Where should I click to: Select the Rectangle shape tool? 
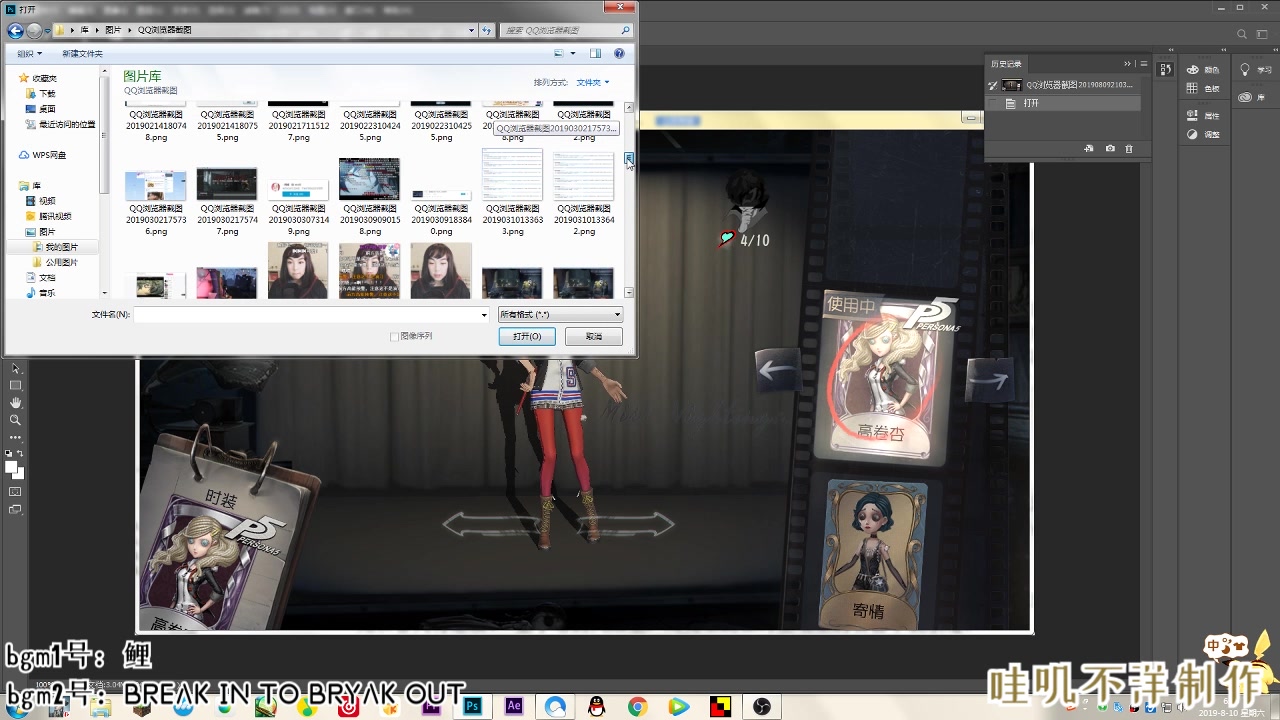tap(15, 385)
